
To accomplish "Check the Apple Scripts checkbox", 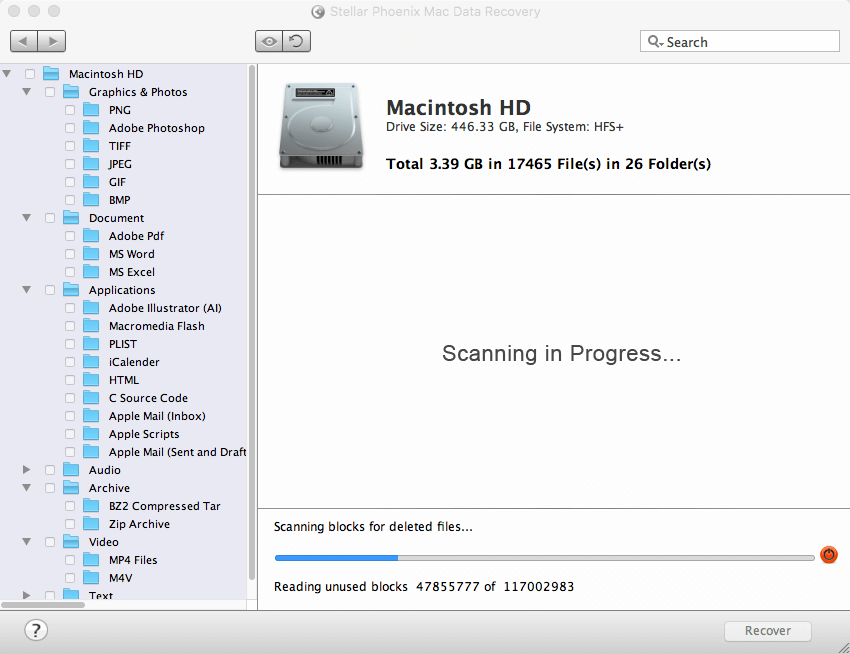I will coord(70,434).
